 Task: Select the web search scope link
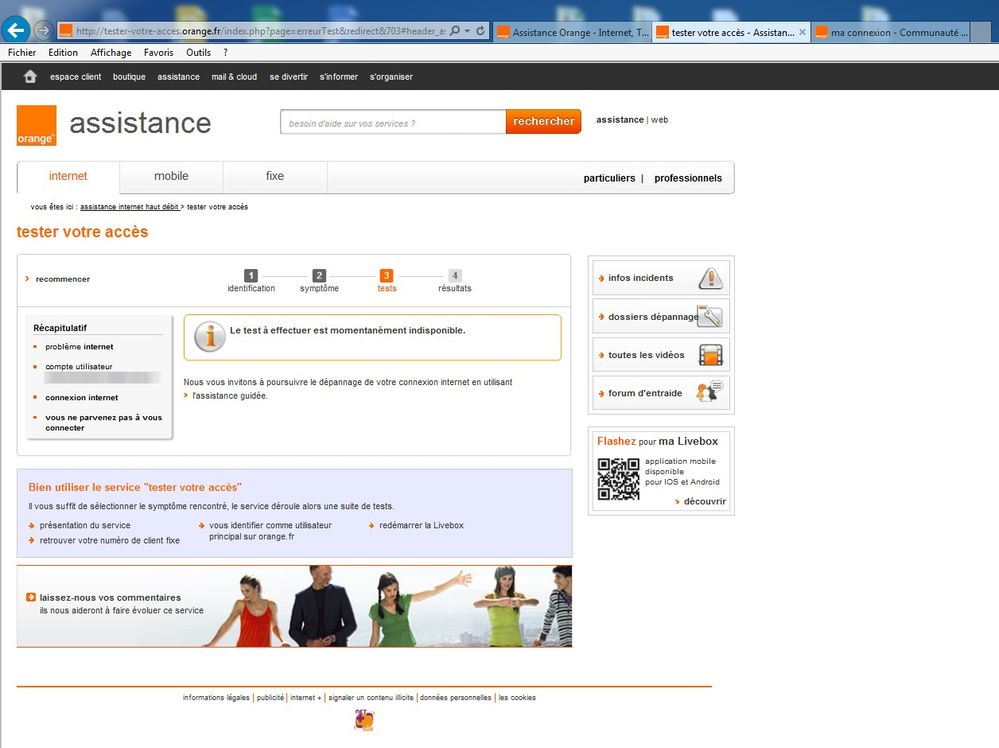(x=659, y=120)
